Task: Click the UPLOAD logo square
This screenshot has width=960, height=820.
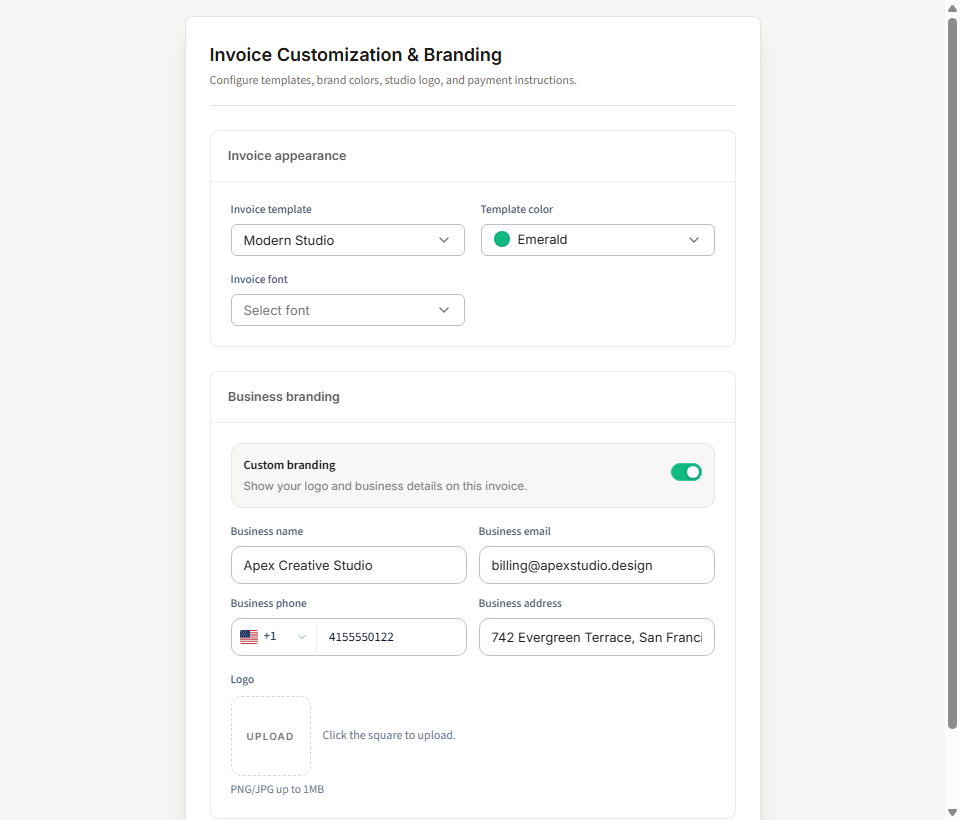Action: (271, 736)
